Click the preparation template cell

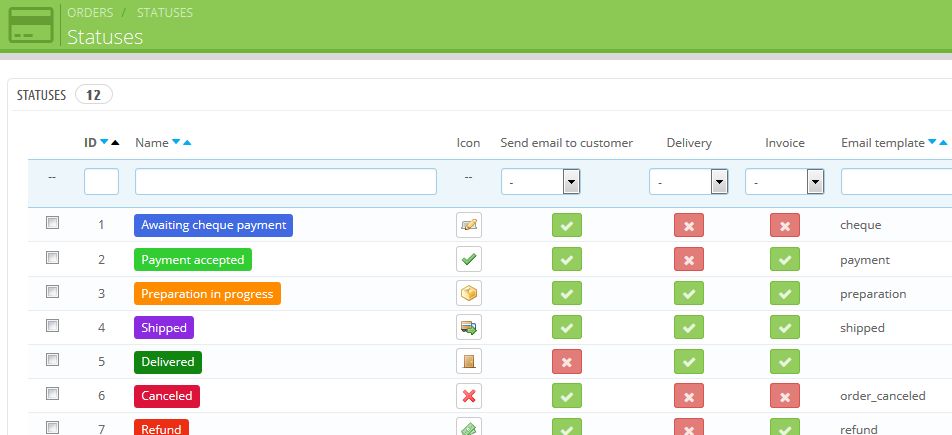point(873,294)
